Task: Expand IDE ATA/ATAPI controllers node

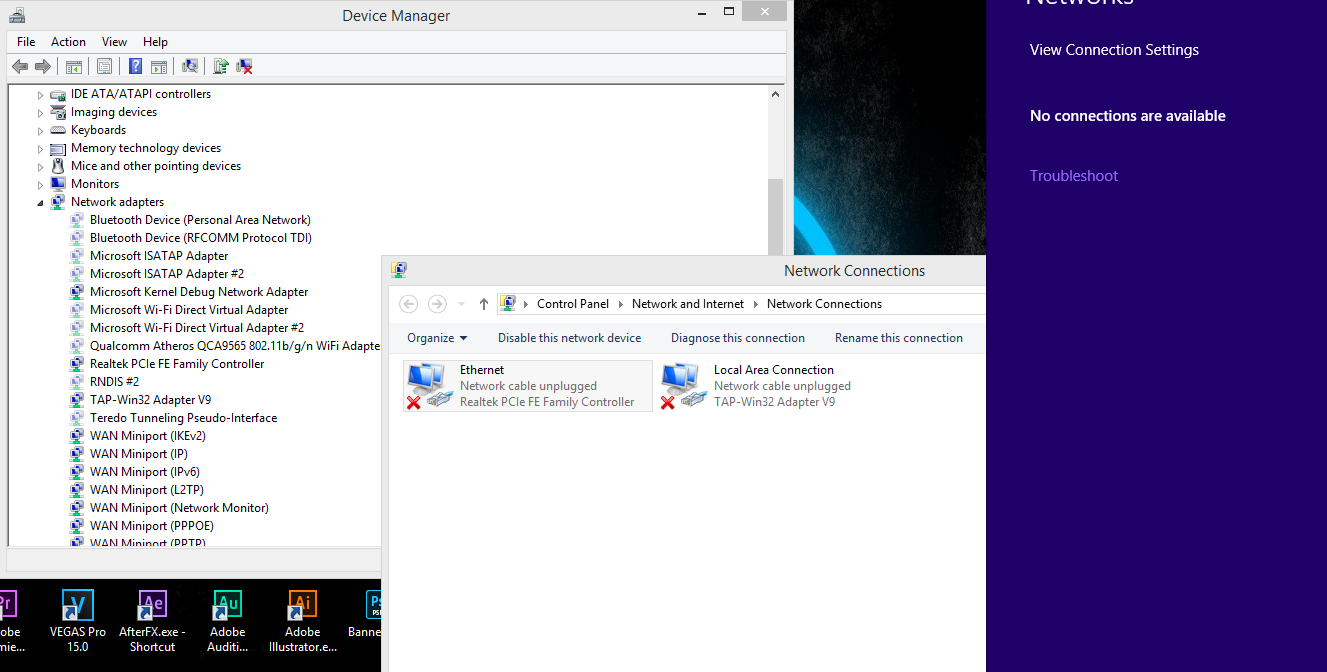Action: [x=41, y=95]
